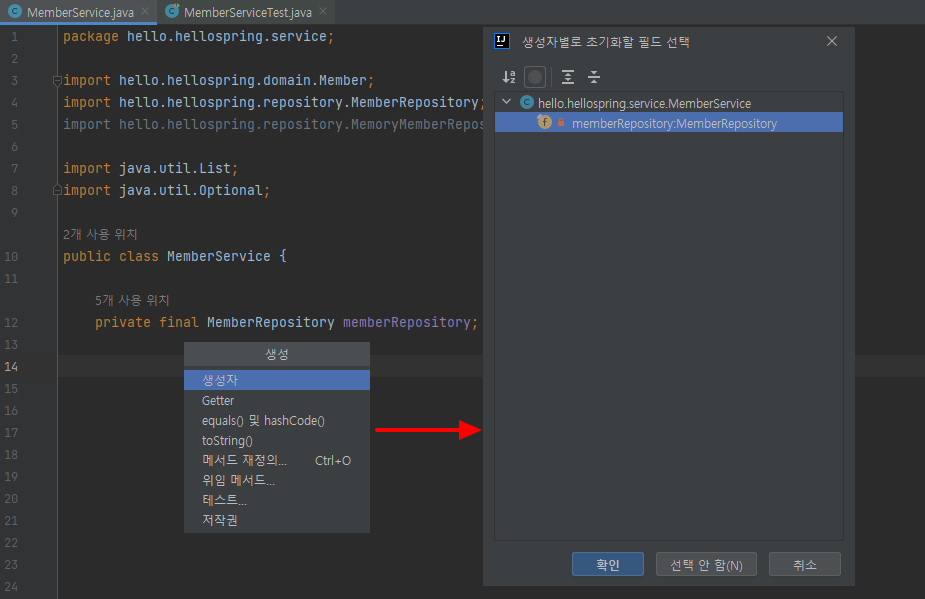The height and width of the screenshot is (599, 925).
Task: Choose 메서드 재정의... in the 생성 menu
Action: click(x=277, y=461)
